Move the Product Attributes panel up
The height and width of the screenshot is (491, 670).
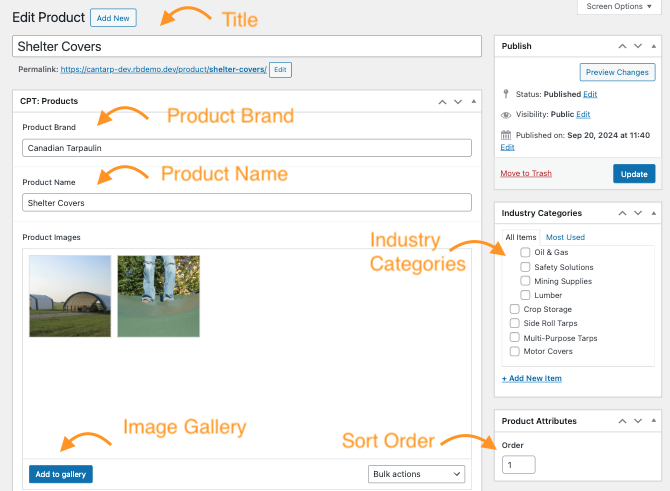point(622,421)
